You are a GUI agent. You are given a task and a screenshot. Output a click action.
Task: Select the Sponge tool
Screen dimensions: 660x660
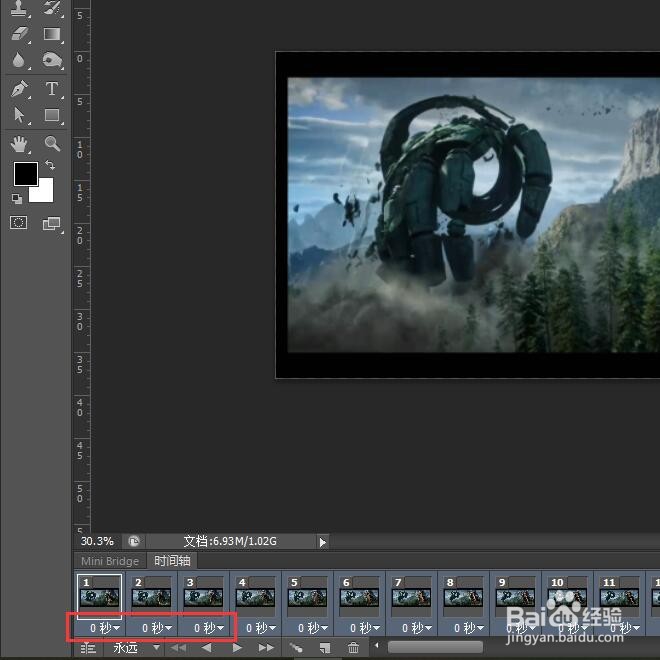[52, 60]
